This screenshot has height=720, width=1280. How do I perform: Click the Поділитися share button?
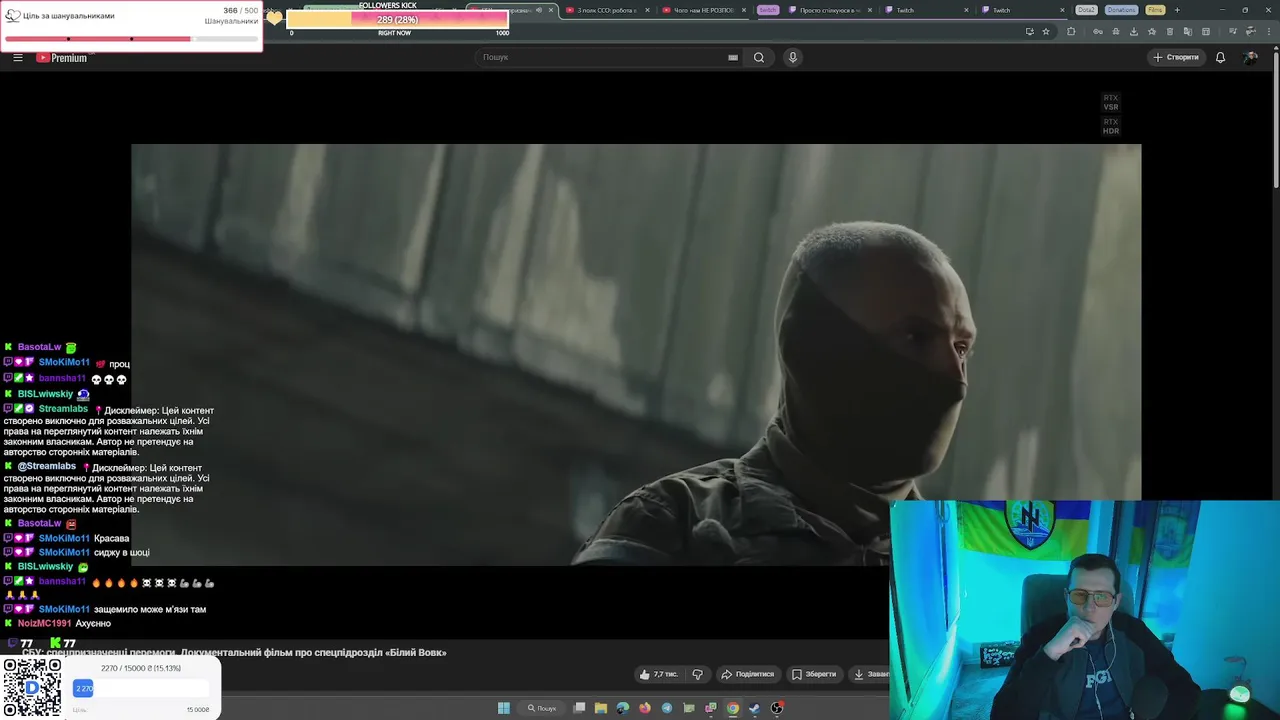pyautogui.click(x=748, y=674)
